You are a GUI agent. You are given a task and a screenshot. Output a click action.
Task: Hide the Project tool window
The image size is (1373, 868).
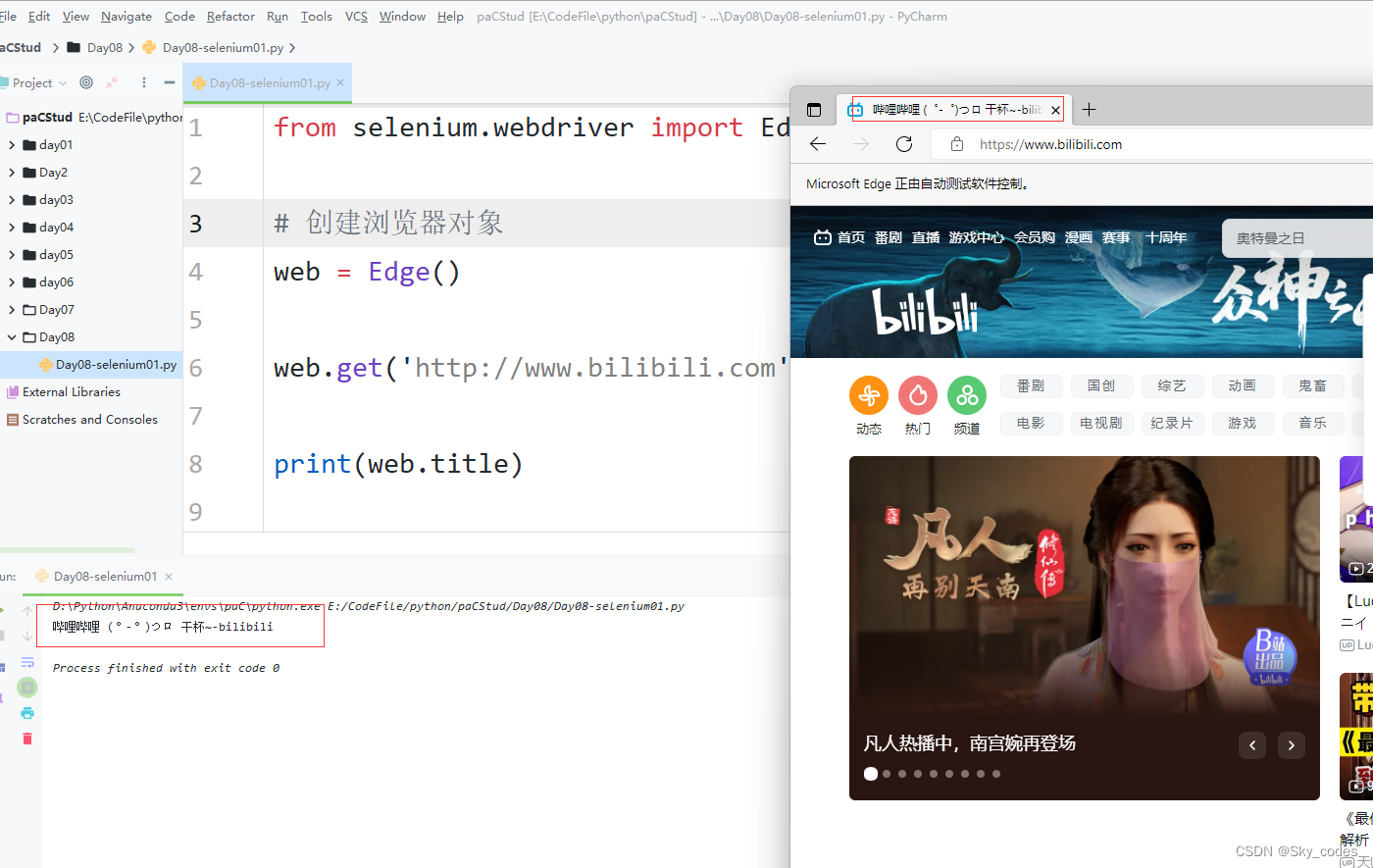click(170, 82)
